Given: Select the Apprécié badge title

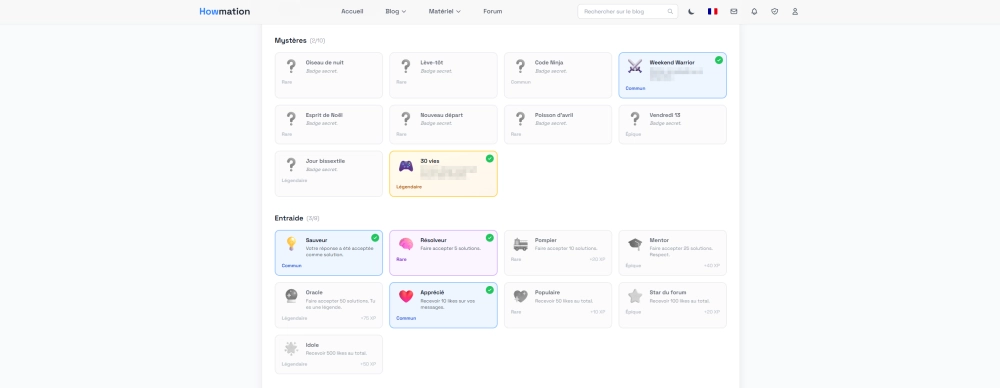Looking at the screenshot, I should pyautogui.click(x=432, y=292).
